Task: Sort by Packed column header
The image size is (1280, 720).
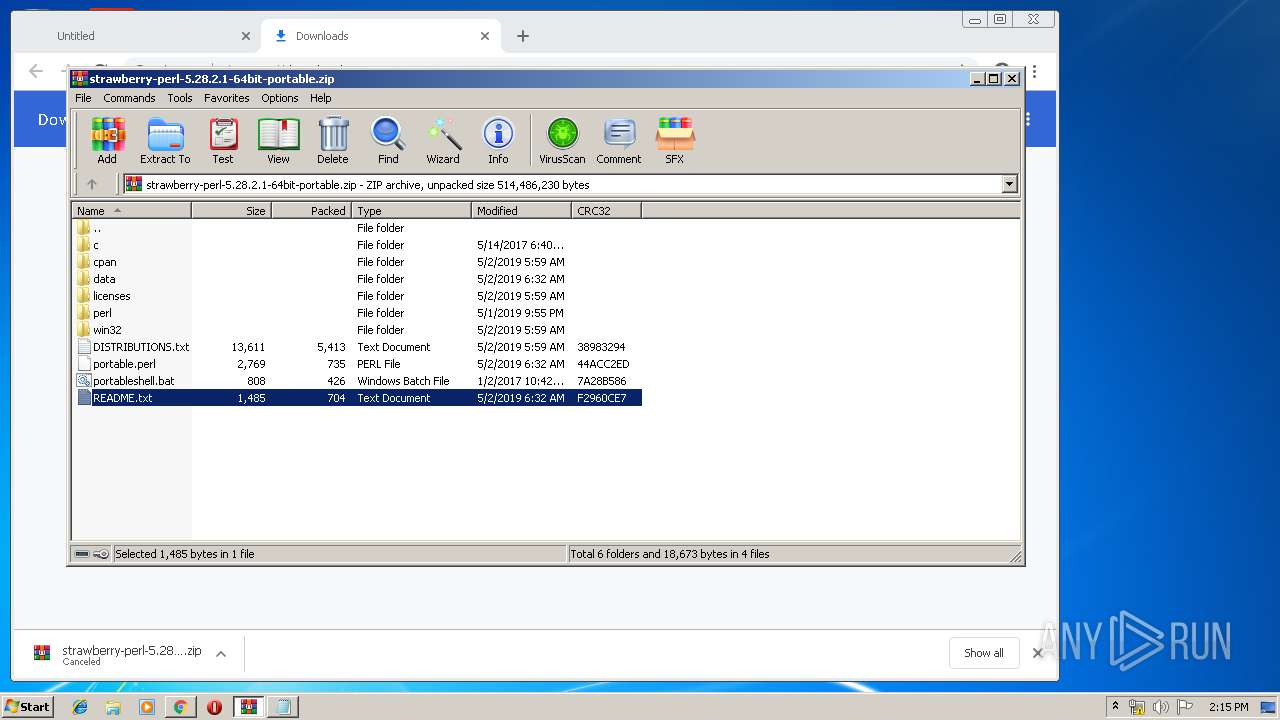Action: (x=312, y=211)
